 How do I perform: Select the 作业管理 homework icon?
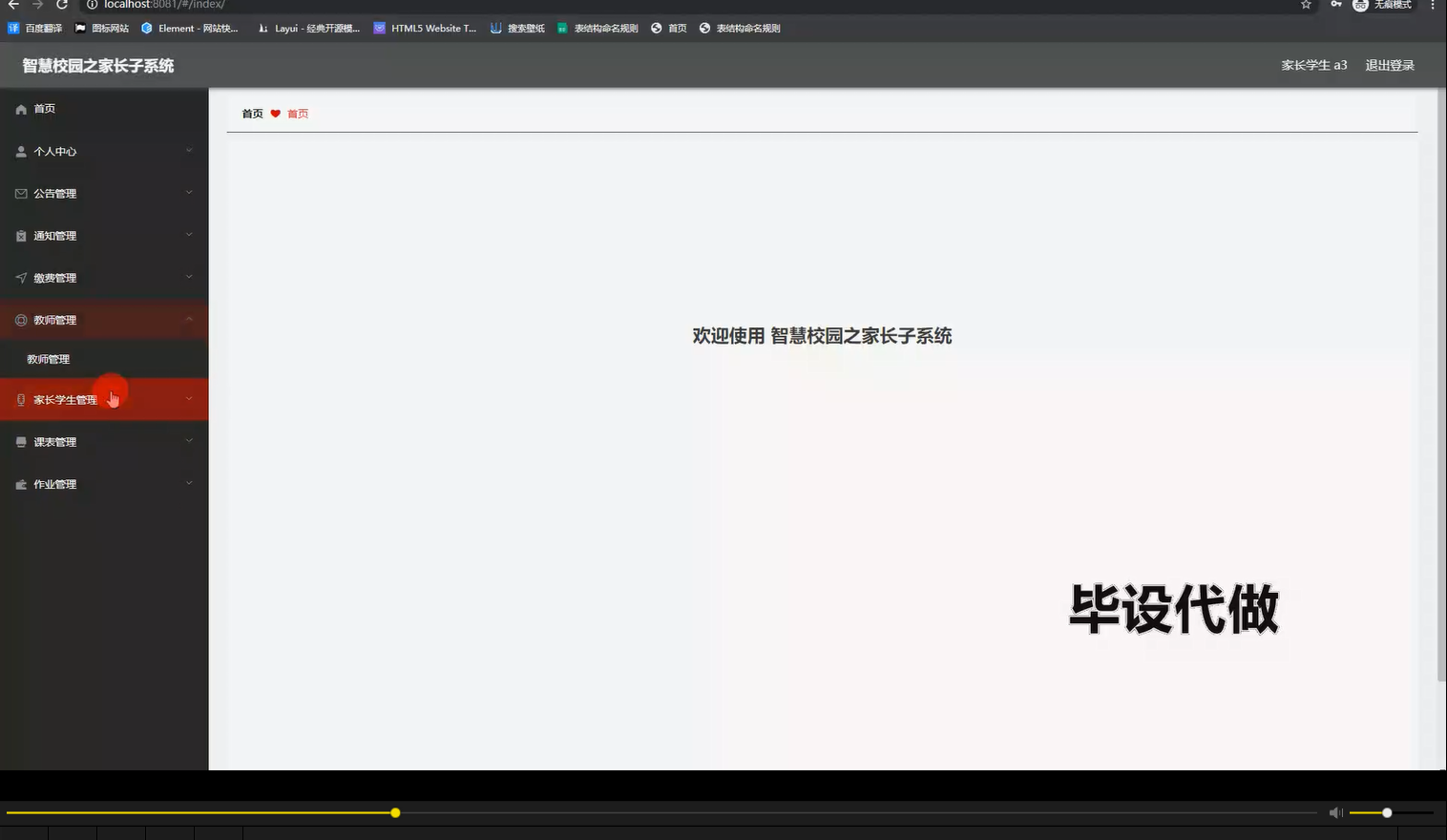[20, 484]
